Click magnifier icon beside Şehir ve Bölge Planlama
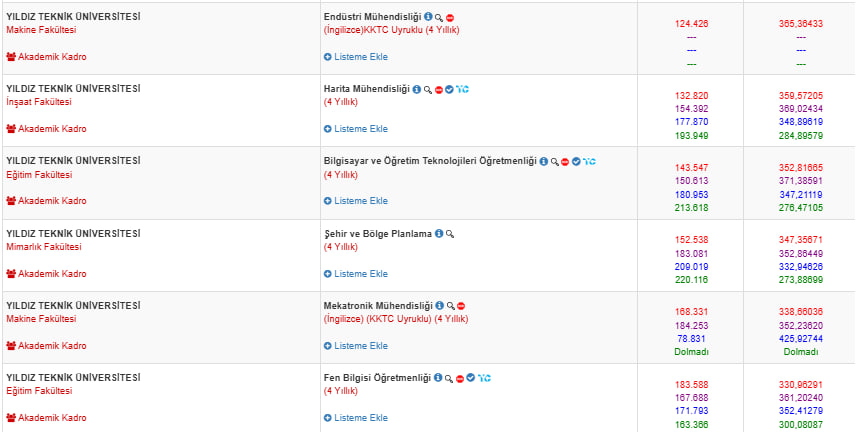Viewport: 860px width, 432px height. pyautogui.click(x=450, y=233)
